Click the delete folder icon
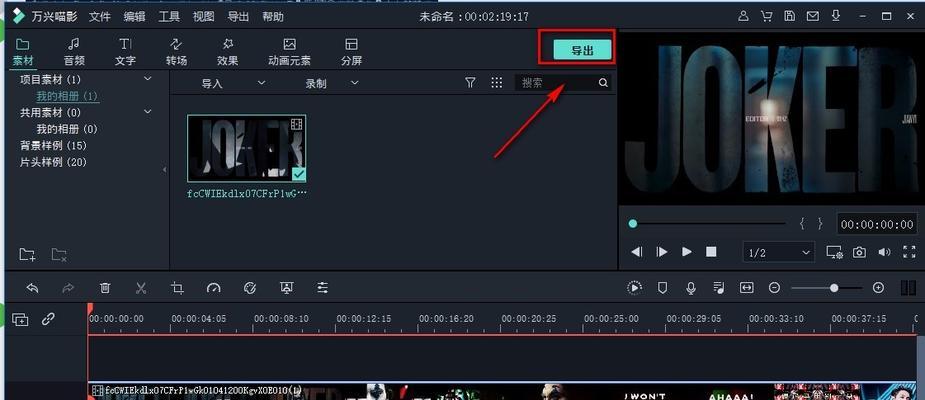The height and width of the screenshot is (400, 925). 59,254
